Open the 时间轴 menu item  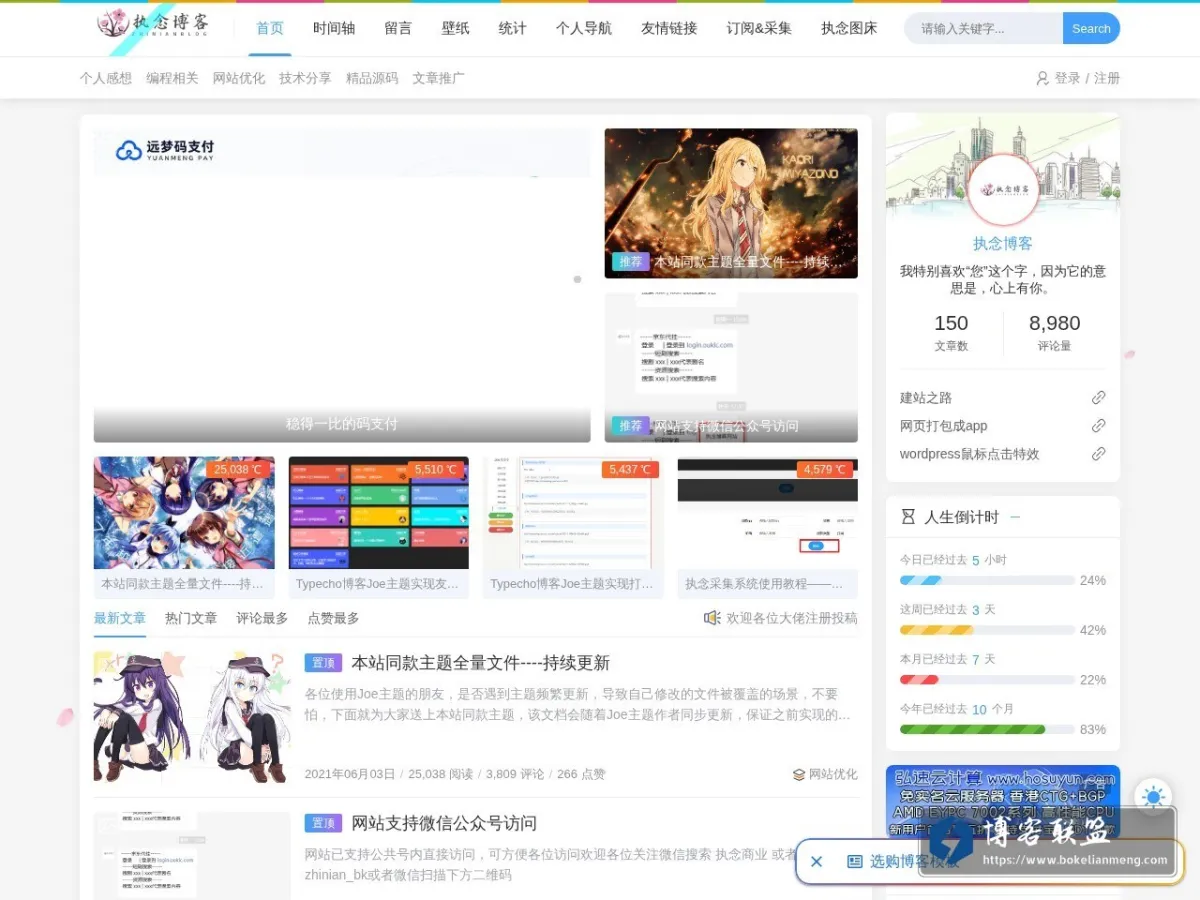[334, 28]
